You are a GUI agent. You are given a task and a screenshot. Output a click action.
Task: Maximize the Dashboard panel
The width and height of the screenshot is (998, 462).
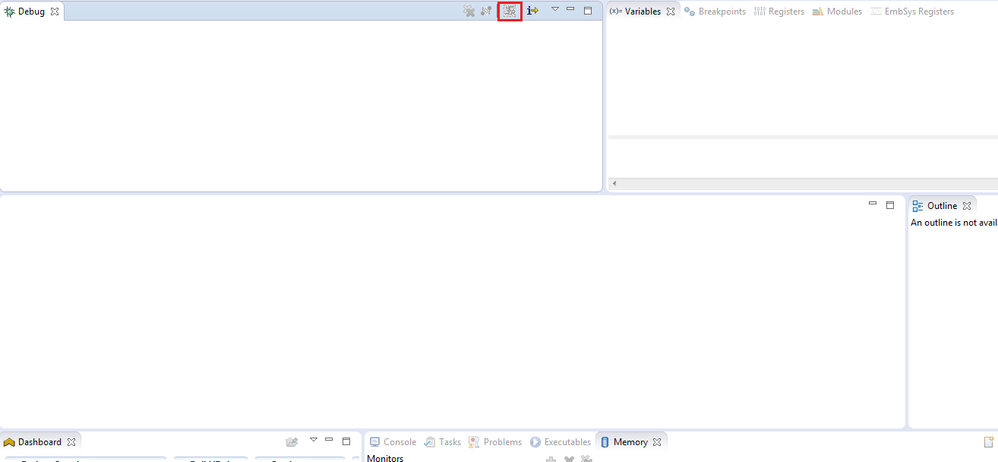click(346, 440)
